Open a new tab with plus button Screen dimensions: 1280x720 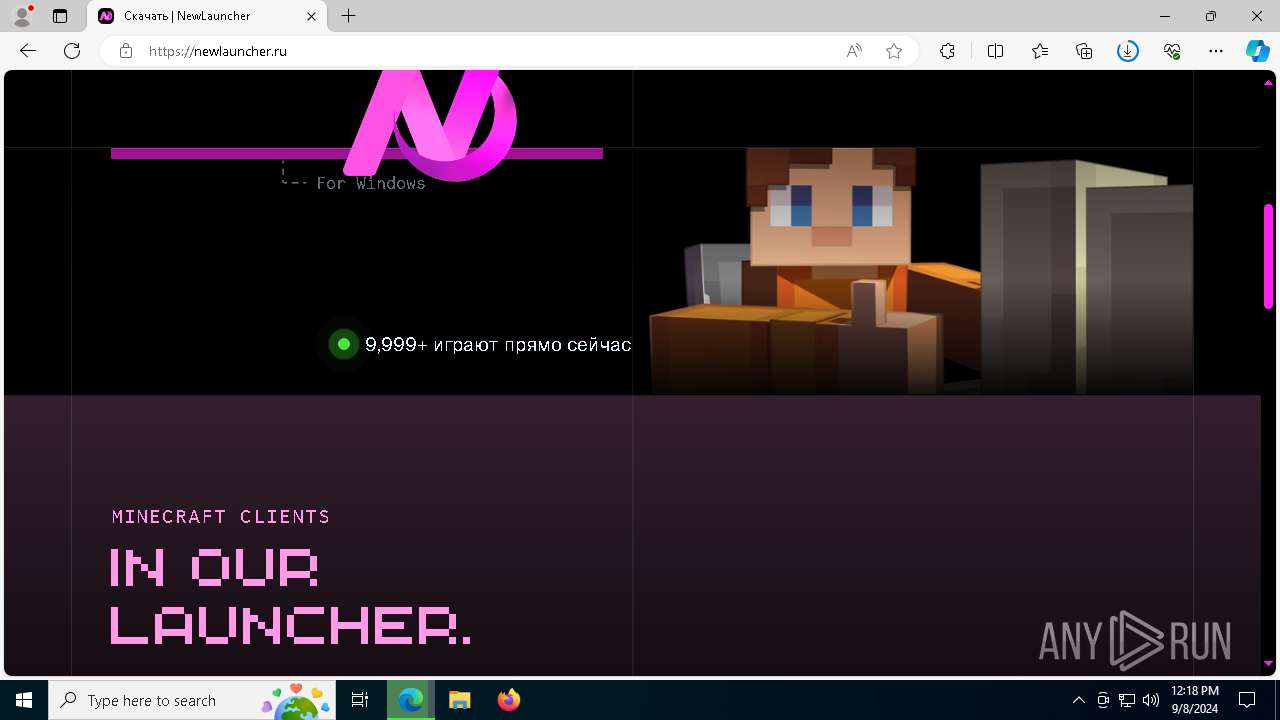(x=348, y=16)
